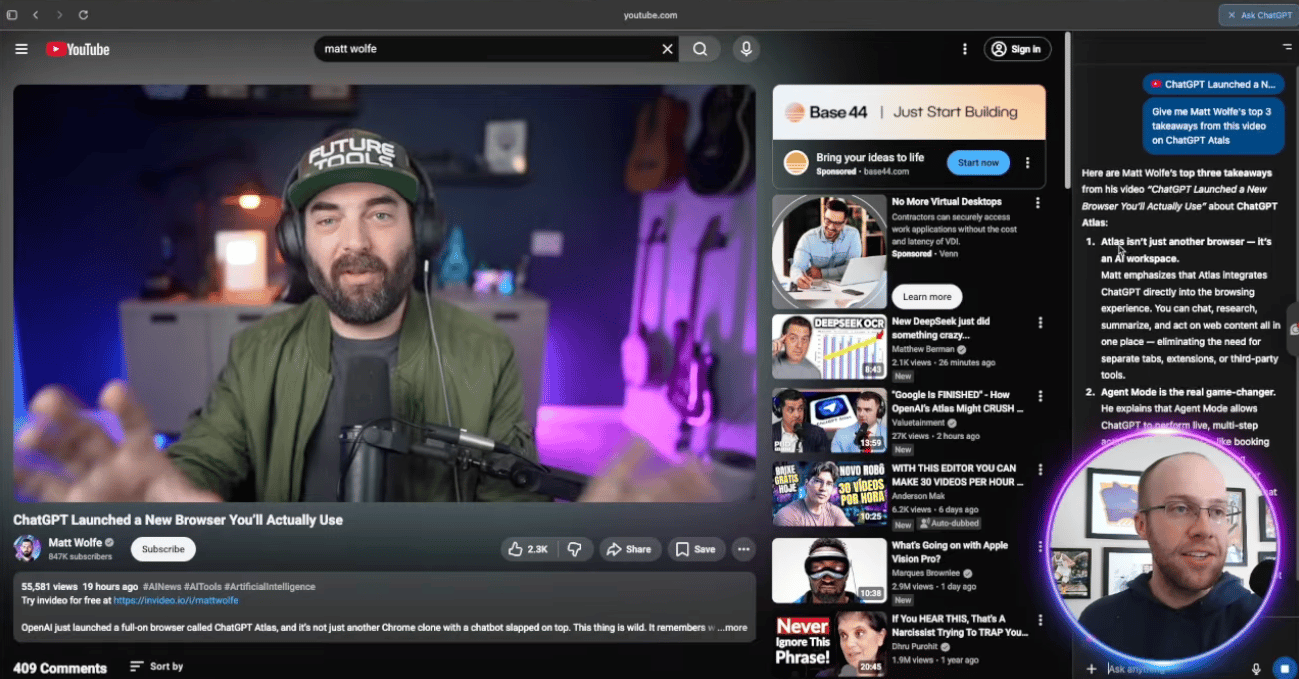1299x679 pixels.
Task: Open more actions menu under video
Action: coord(743,549)
